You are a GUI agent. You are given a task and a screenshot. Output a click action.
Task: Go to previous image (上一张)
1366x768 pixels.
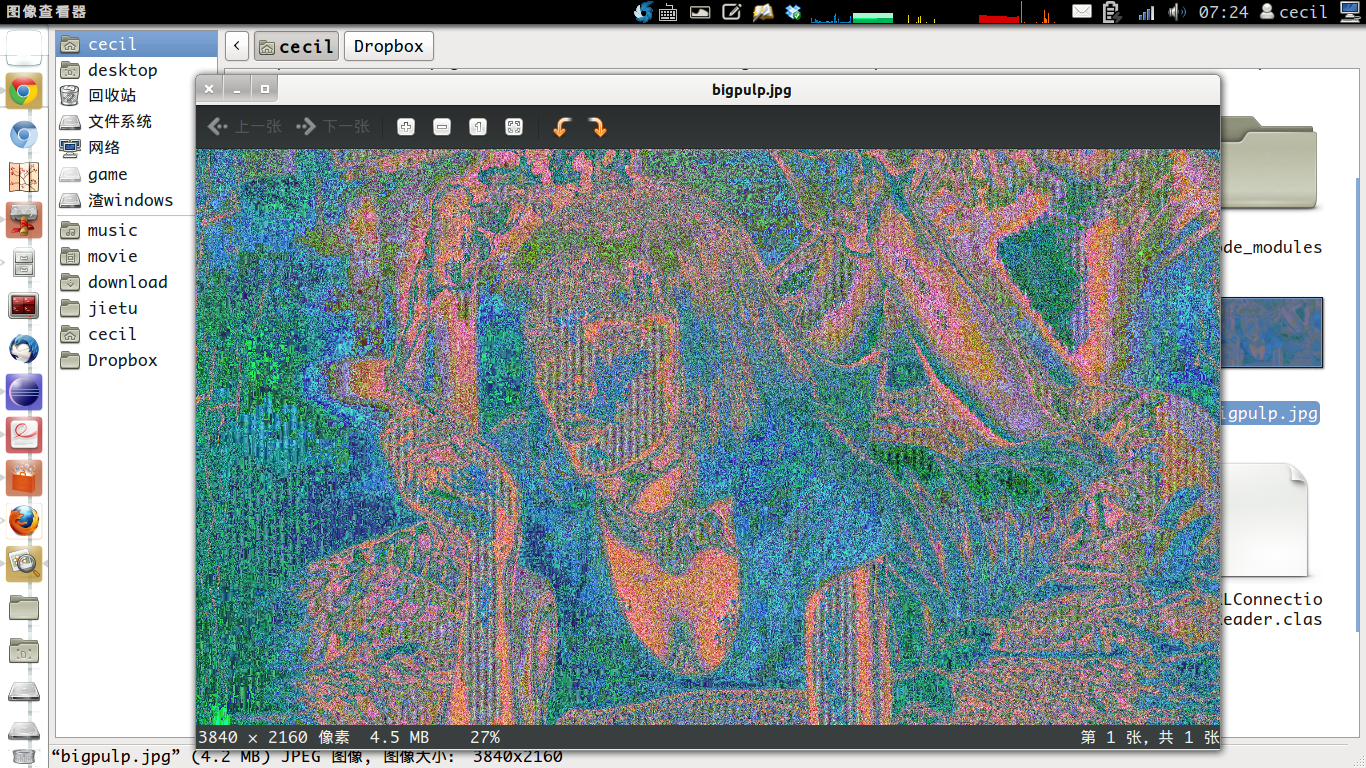[x=245, y=127]
